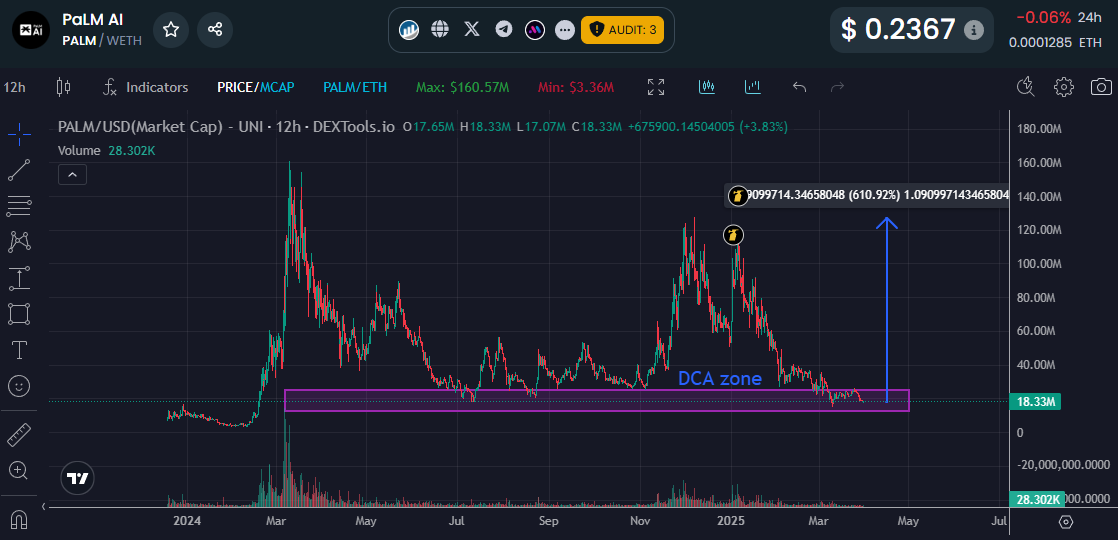Screen dimensions: 1118x540
Task: Switch chart to MCAP mode
Action: (277, 87)
